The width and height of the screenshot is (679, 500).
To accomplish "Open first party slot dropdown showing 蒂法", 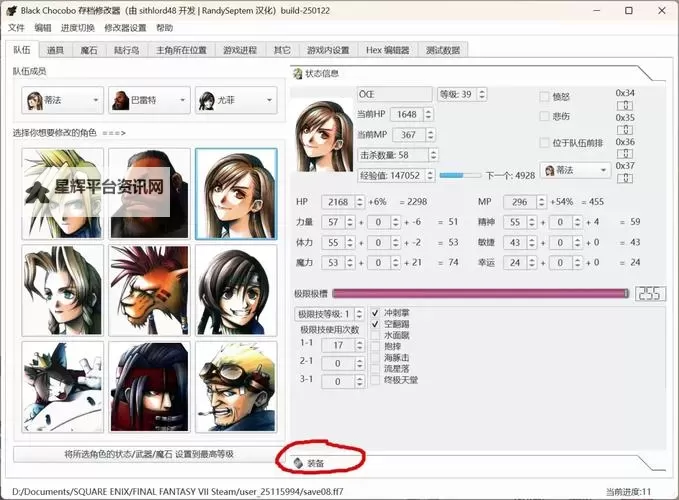I will (63, 100).
